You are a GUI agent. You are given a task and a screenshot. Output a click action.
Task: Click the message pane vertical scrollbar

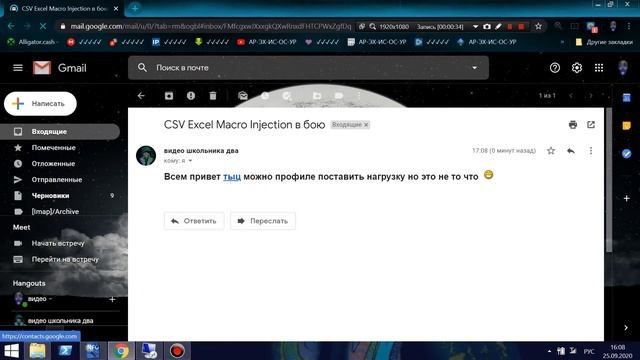click(609, 180)
